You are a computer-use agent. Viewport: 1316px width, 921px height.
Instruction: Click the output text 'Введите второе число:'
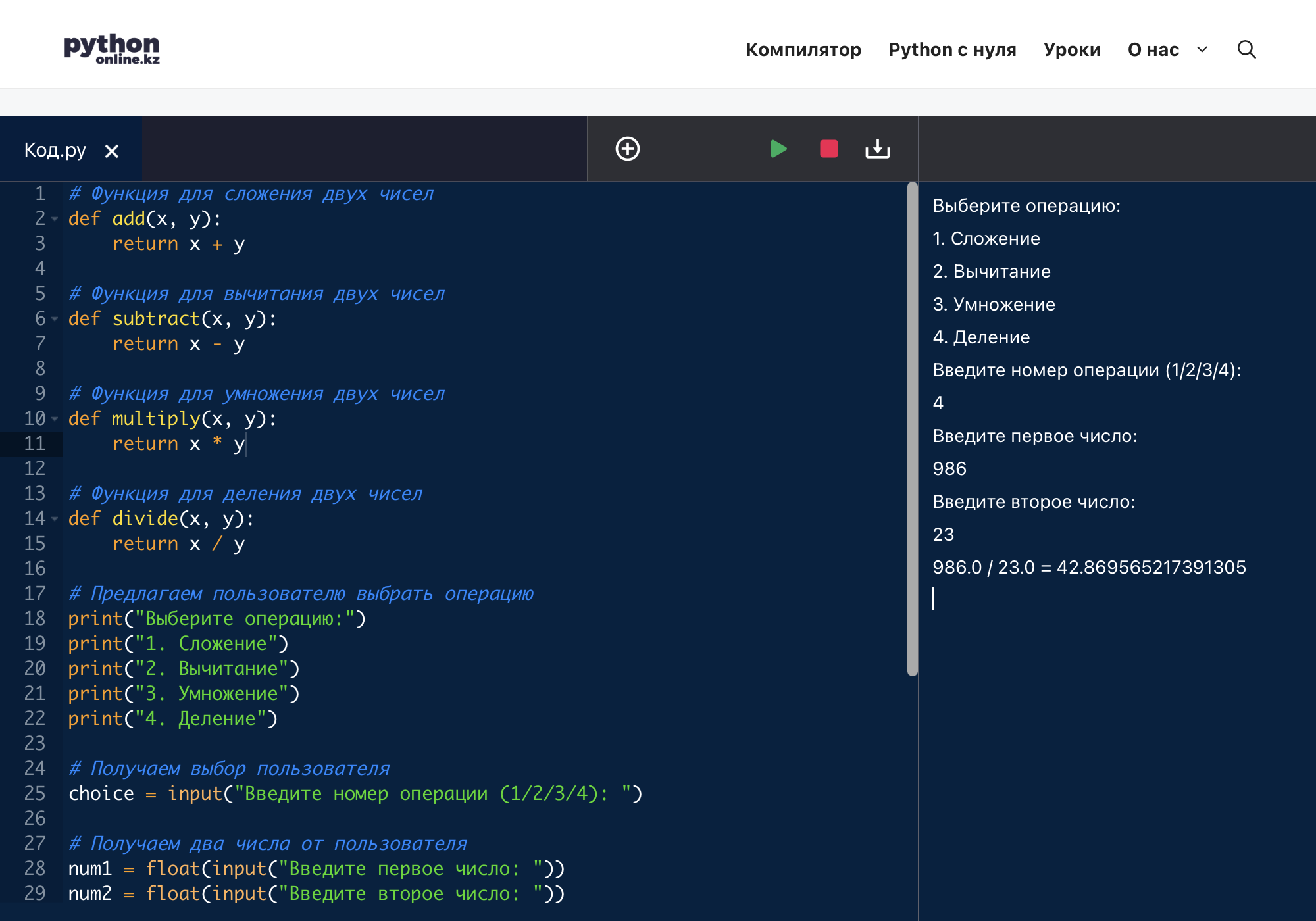(1034, 501)
